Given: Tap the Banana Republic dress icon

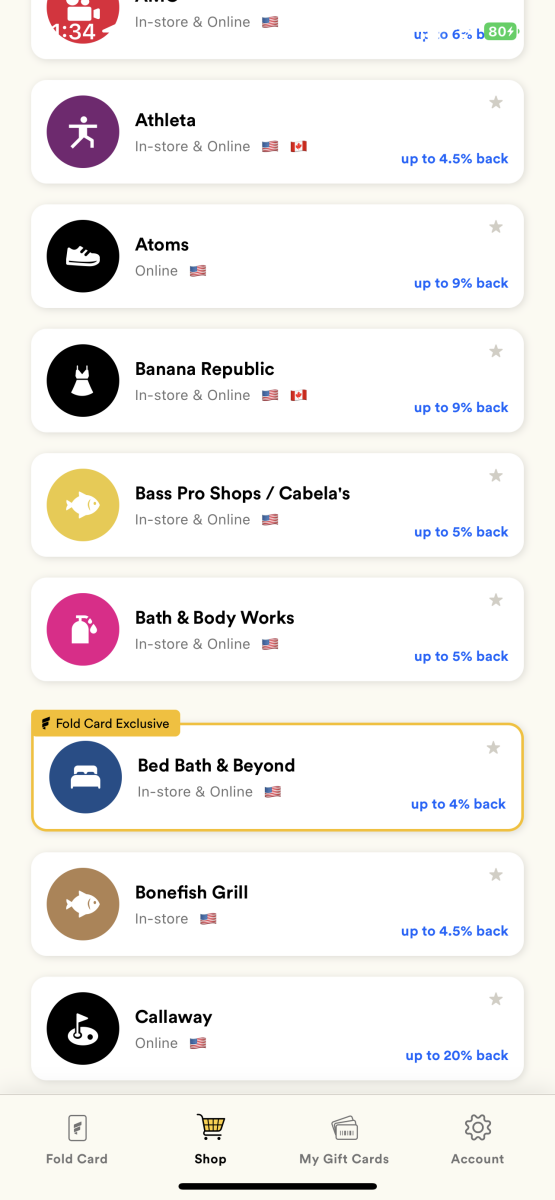Looking at the screenshot, I should pyautogui.click(x=83, y=380).
